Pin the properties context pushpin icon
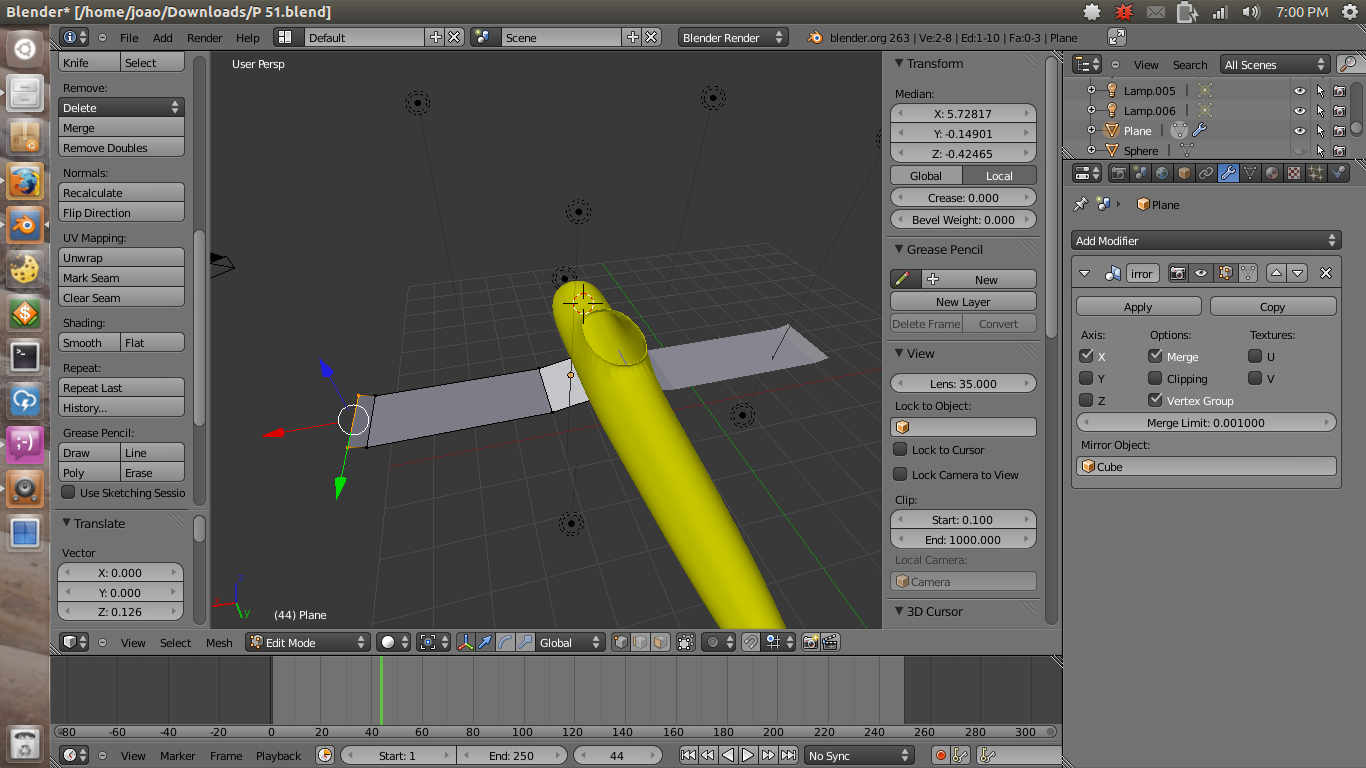This screenshot has height=768, width=1366. click(x=1080, y=204)
